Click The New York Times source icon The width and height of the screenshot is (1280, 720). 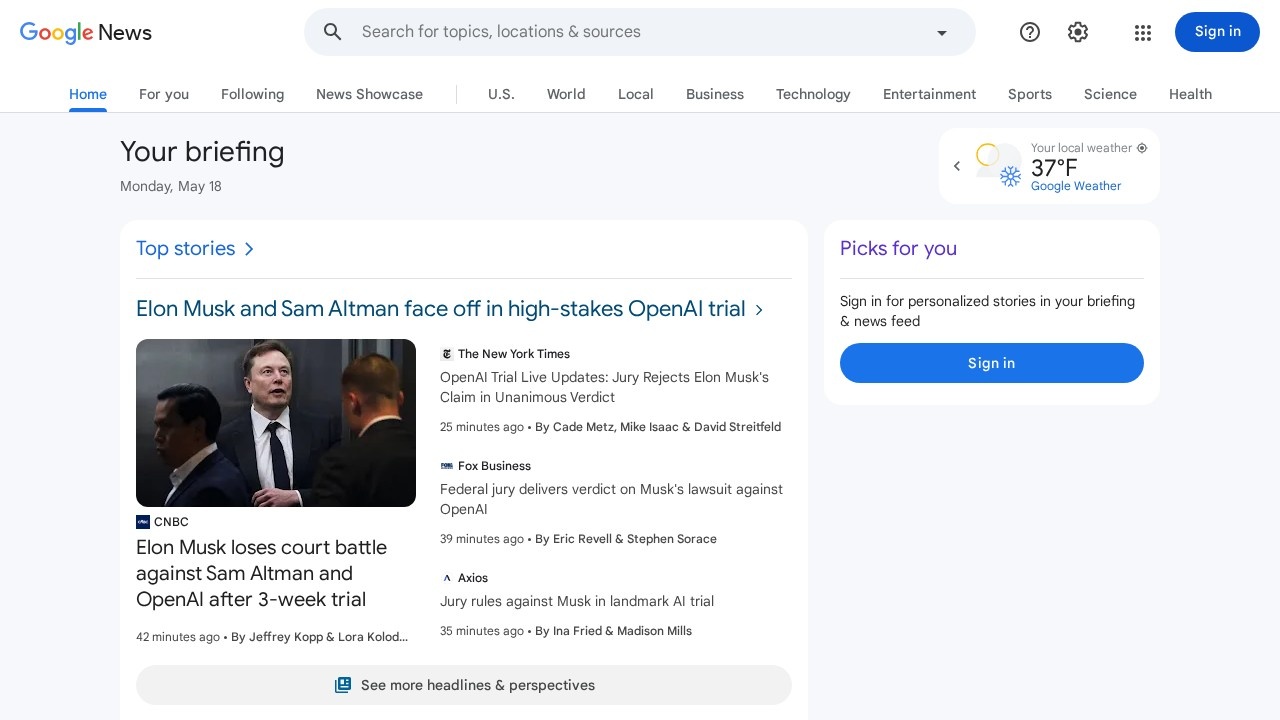(447, 354)
